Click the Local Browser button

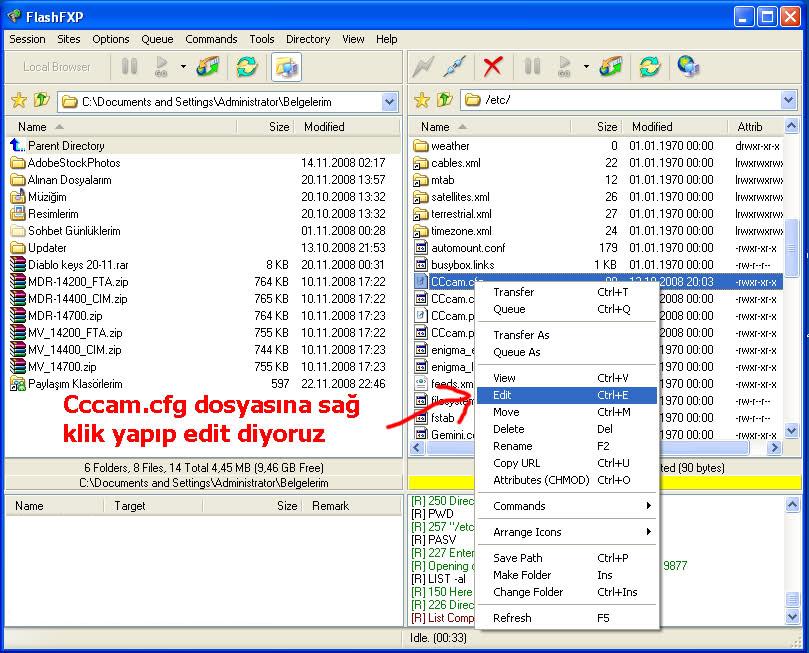point(57,67)
